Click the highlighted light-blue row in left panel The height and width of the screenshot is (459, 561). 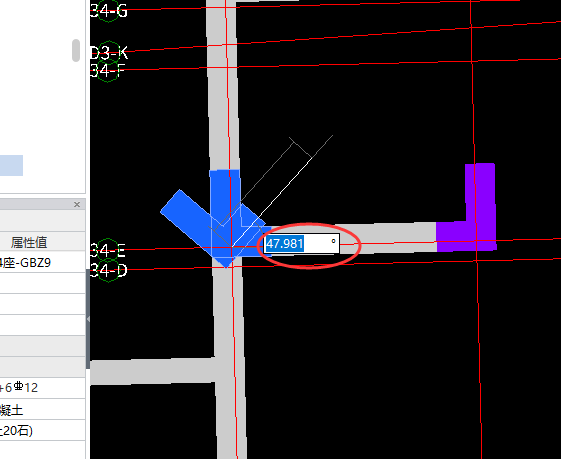pos(11,165)
